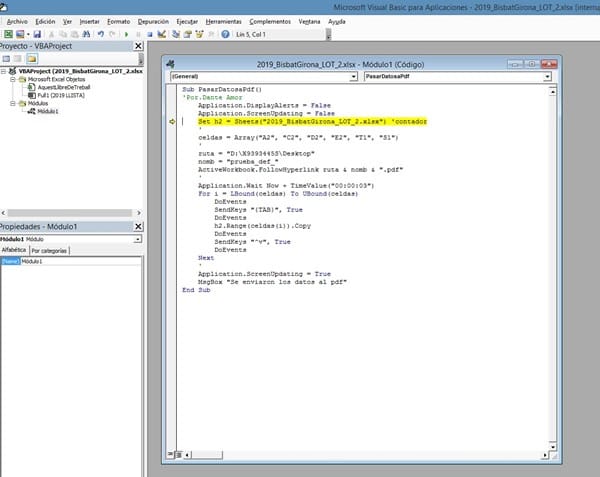The image size is (600, 477).
Task: Run macro with the green play icon
Action: coord(125,34)
